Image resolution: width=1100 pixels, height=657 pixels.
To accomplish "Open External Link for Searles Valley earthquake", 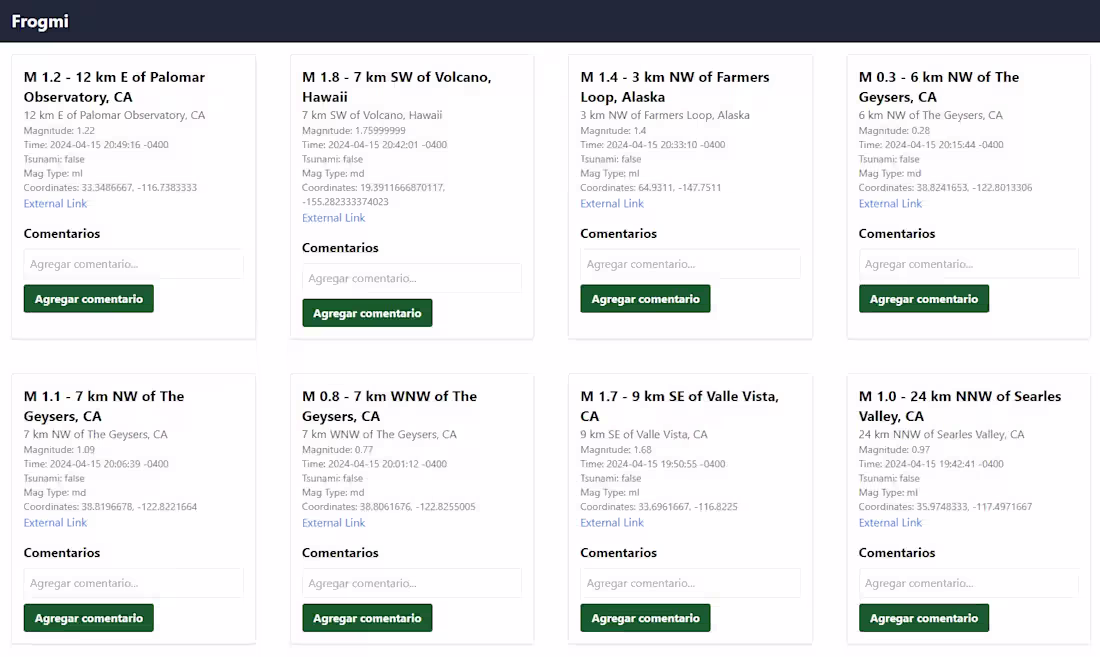I will point(890,522).
